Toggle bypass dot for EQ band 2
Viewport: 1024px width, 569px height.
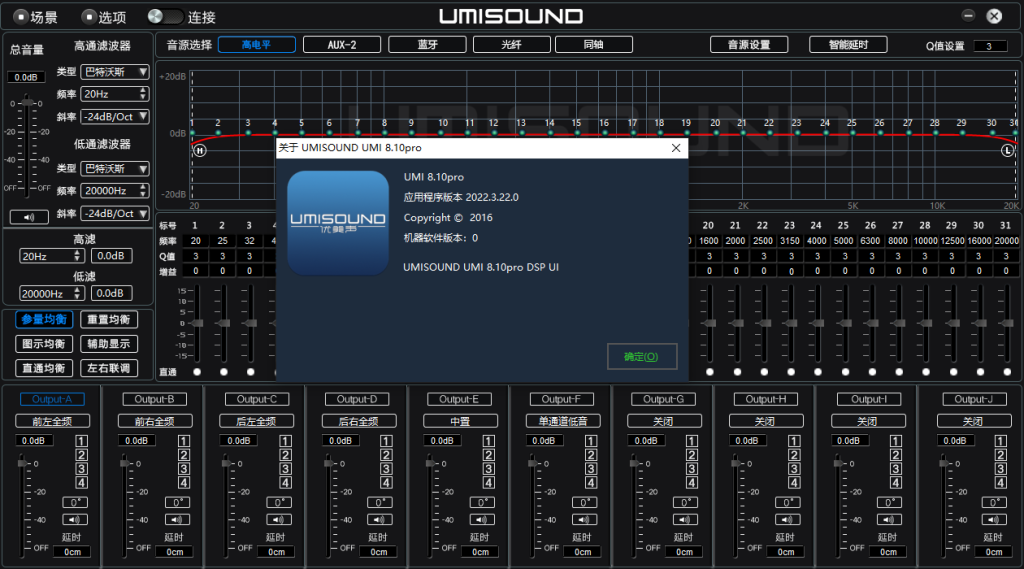tap(224, 372)
